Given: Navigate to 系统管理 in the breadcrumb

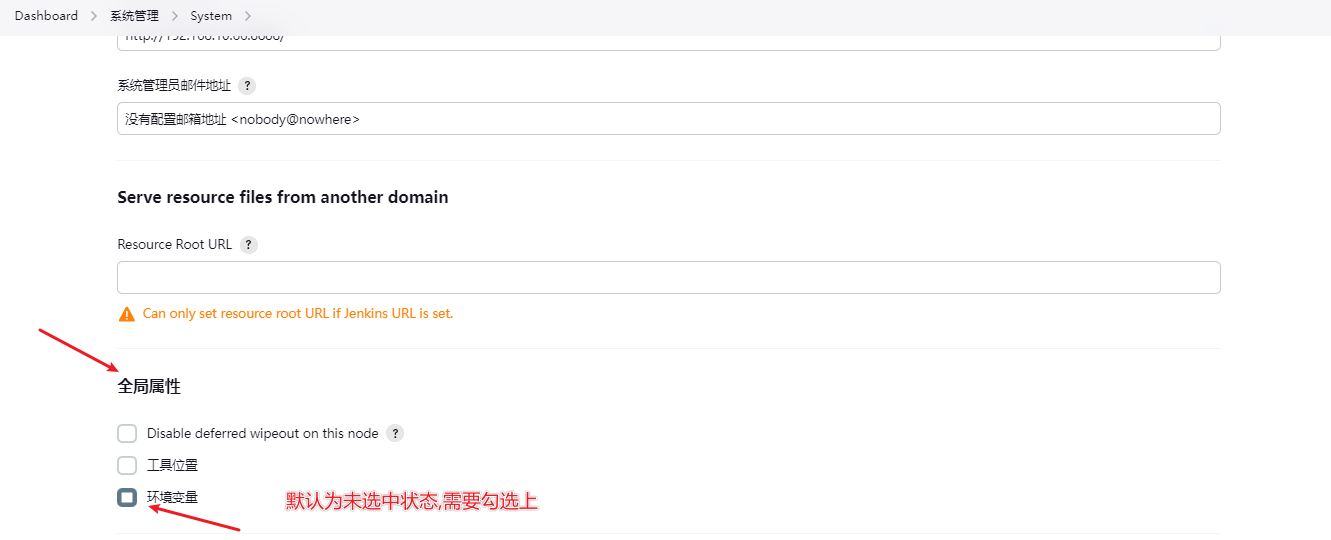Looking at the screenshot, I should point(134,16).
